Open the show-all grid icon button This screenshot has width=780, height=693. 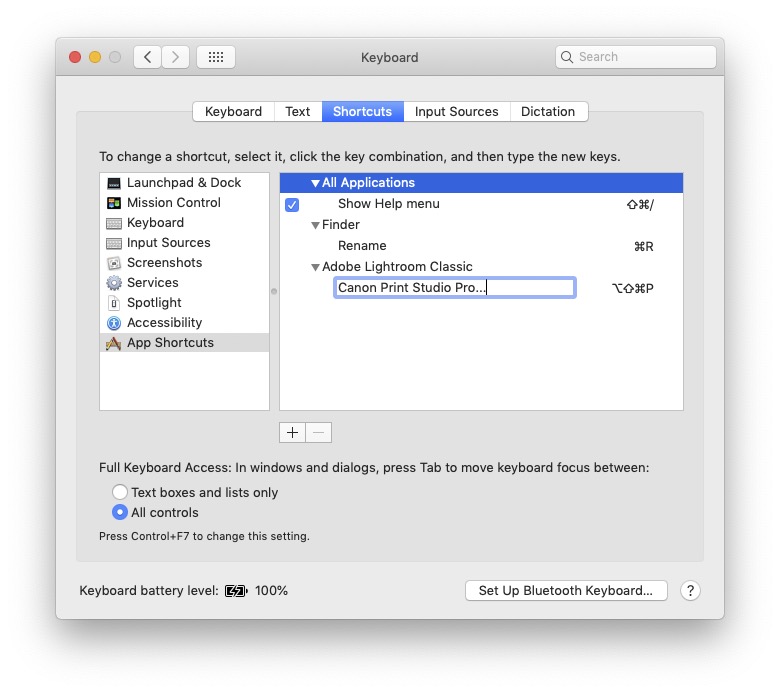click(216, 57)
